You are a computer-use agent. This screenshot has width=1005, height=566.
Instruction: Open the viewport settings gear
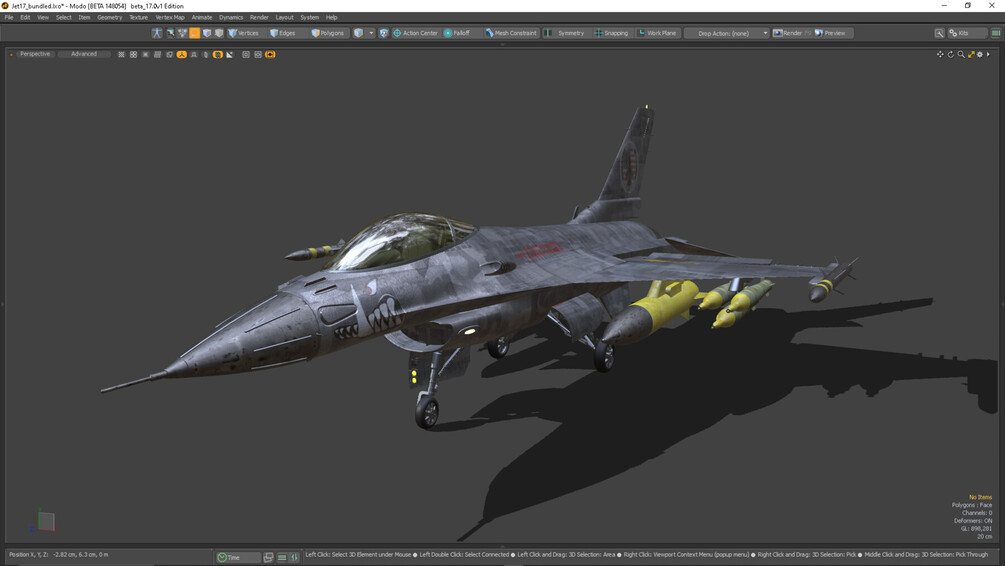pos(979,54)
